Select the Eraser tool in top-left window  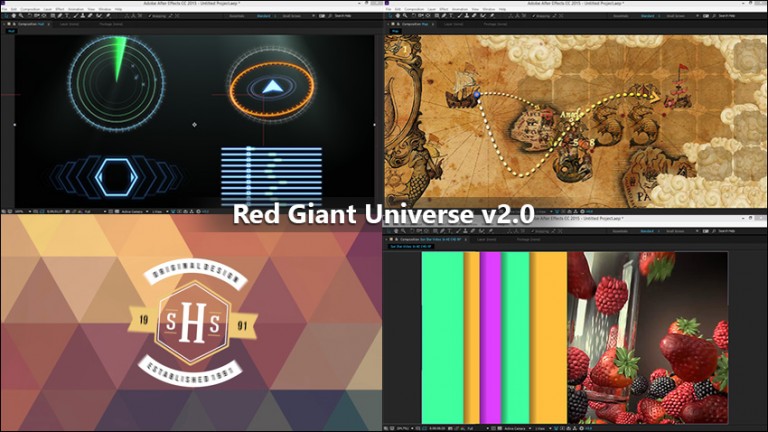[90, 16]
